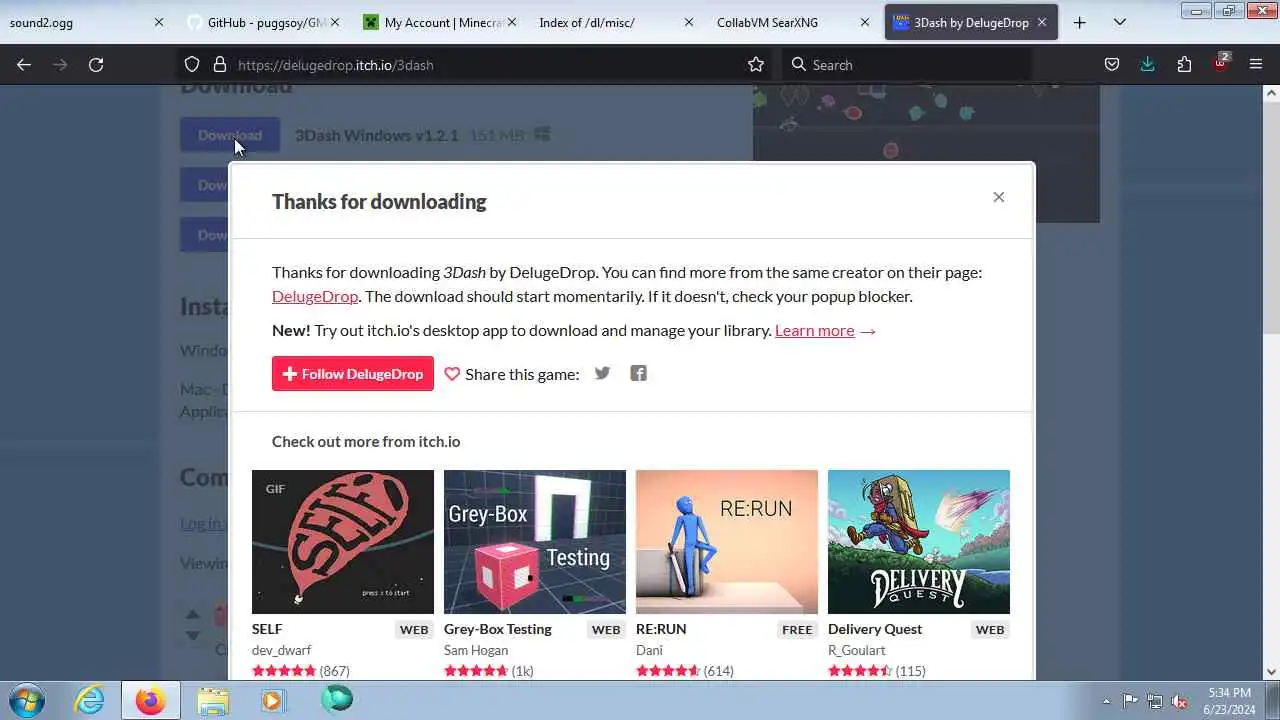Reload the page with refresh icon
The image size is (1280, 720).
click(x=96, y=64)
